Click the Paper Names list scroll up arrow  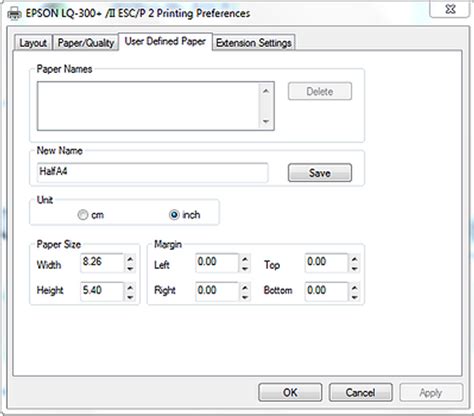click(x=266, y=91)
